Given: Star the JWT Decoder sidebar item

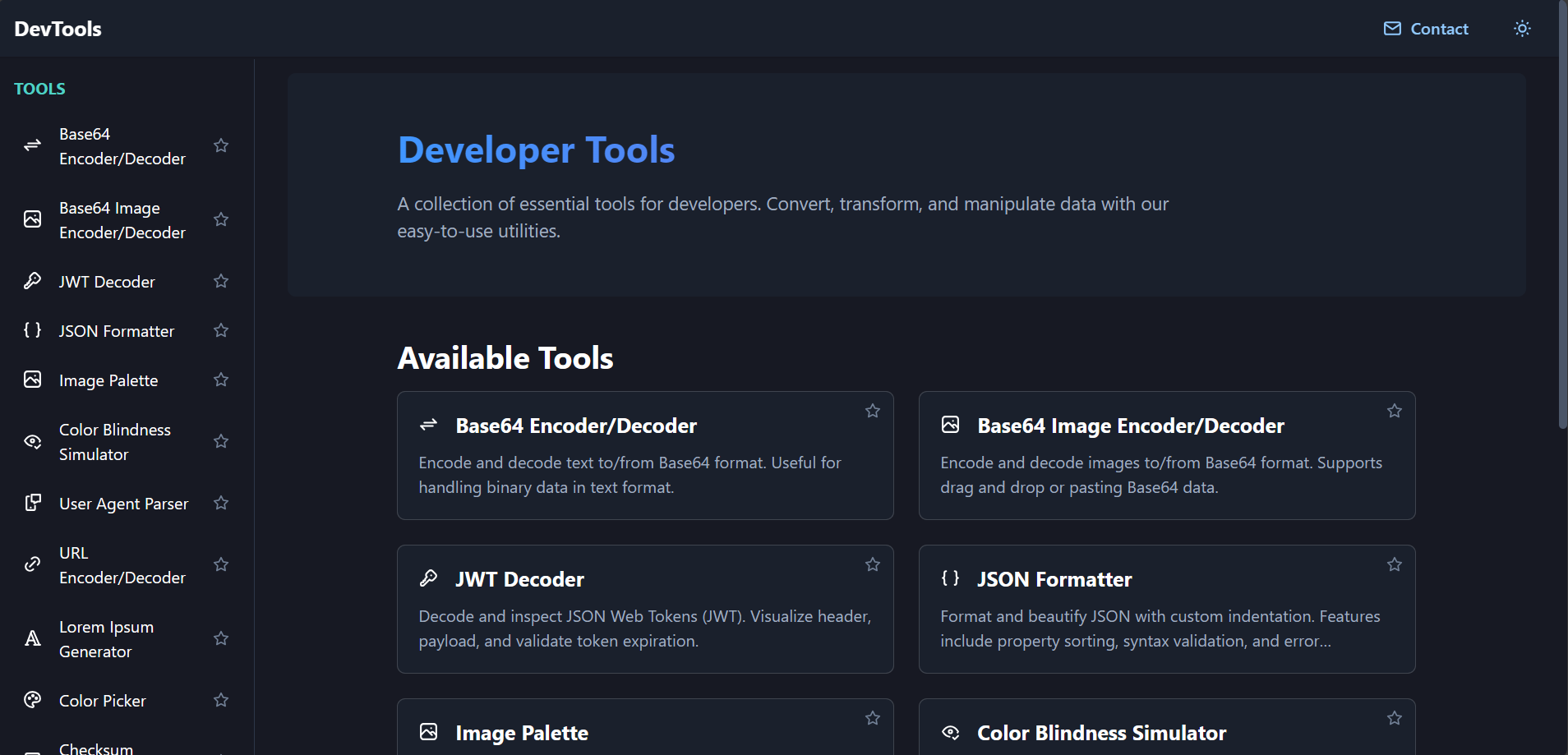Looking at the screenshot, I should (x=221, y=281).
